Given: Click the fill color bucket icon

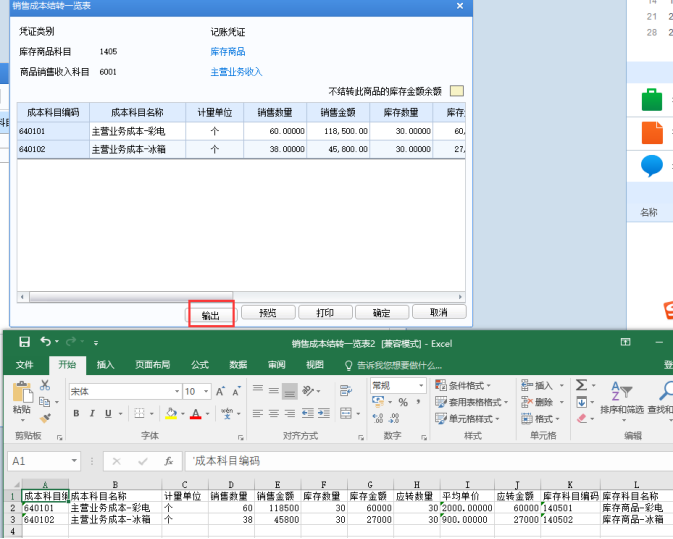Looking at the screenshot, I should point(171,414).
